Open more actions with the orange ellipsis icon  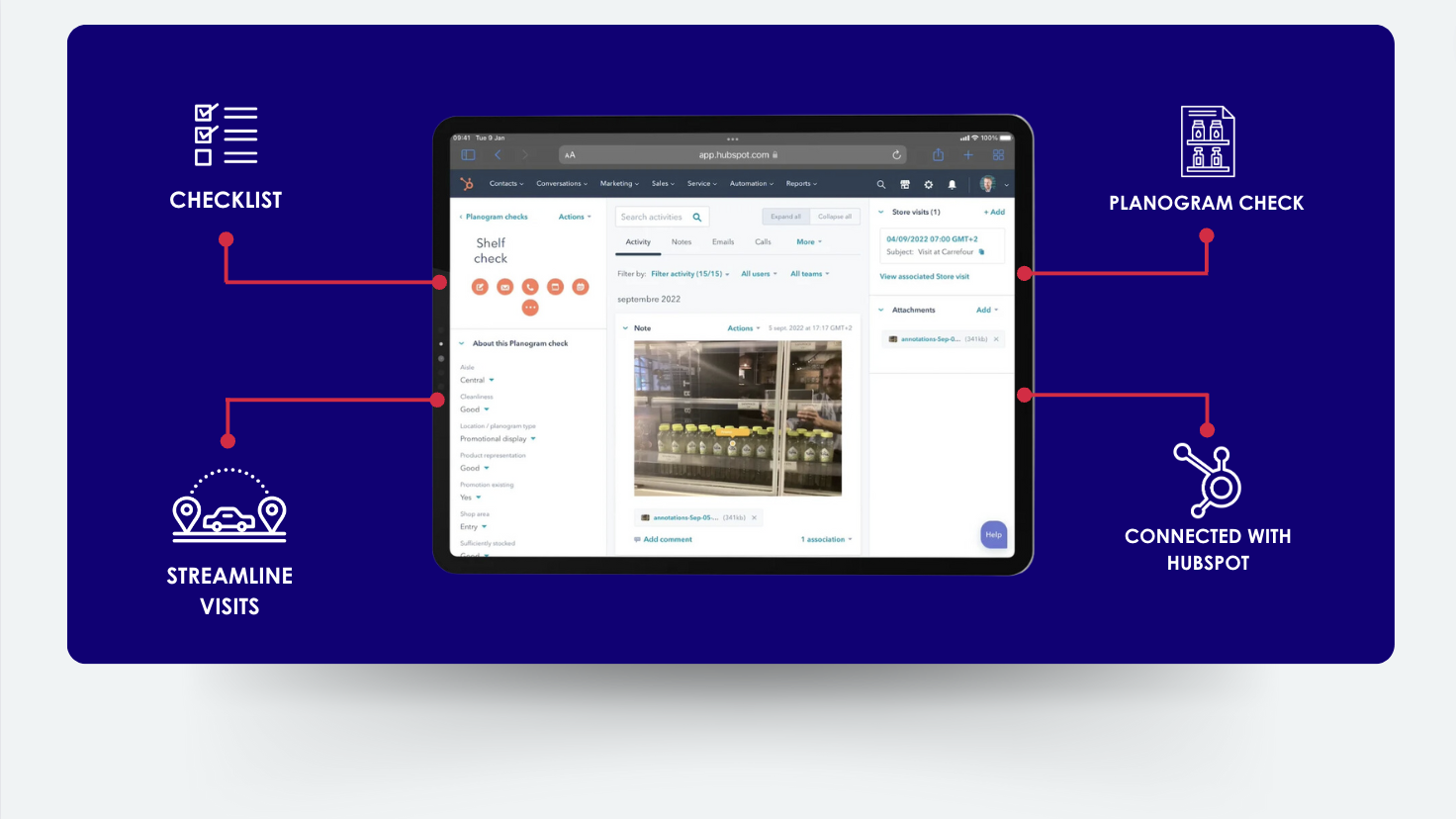click(x=530, y=308)
